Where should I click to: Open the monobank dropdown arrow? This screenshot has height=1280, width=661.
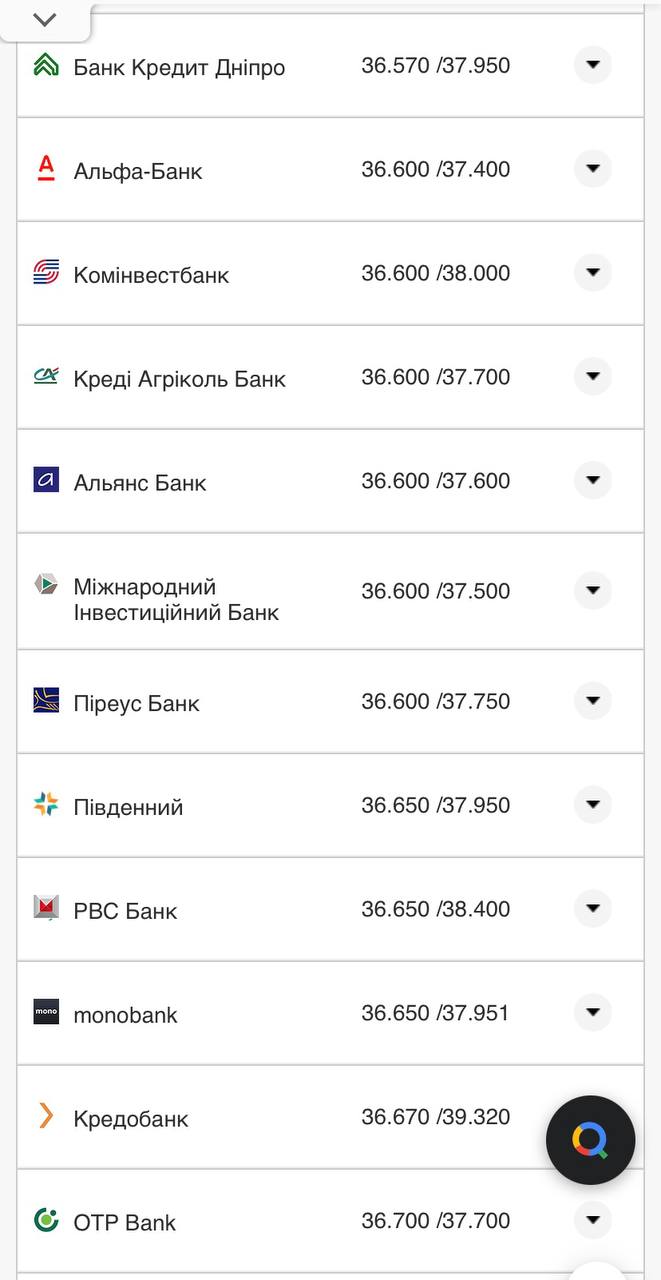click(x=592, y=1012)
